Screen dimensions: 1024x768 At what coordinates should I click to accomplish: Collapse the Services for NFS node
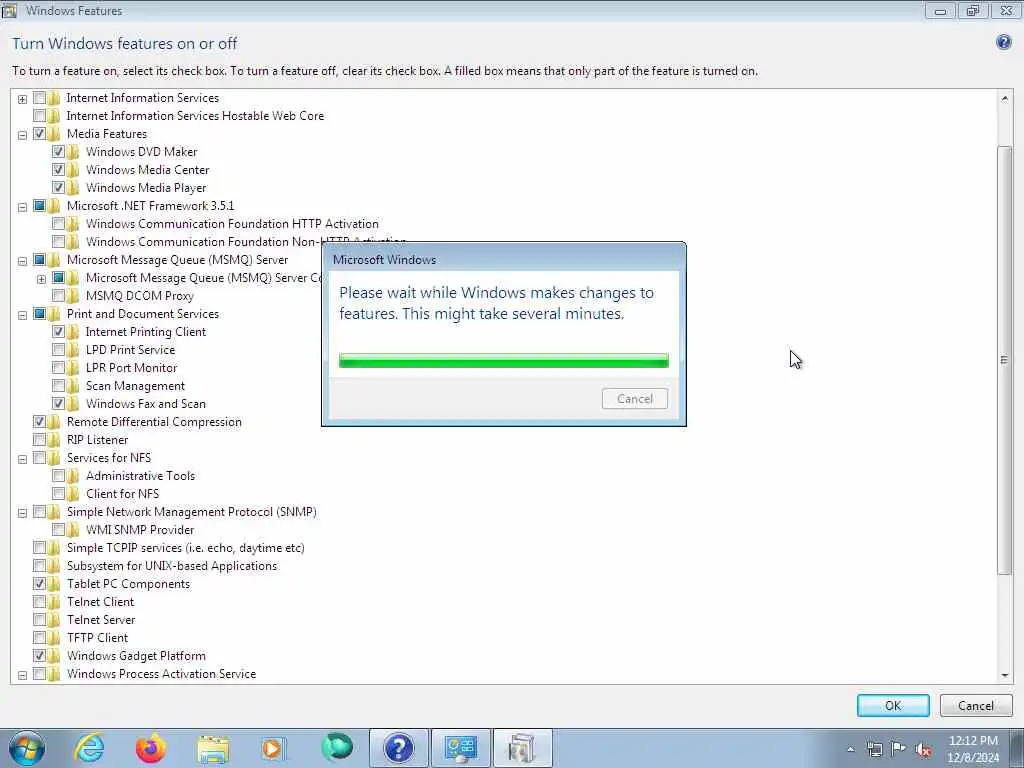click(x=22, y=459)
